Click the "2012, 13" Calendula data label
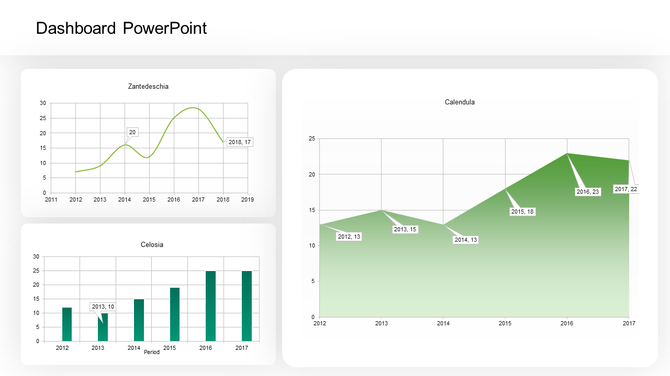The image size is (670, 376). point(349,236)
